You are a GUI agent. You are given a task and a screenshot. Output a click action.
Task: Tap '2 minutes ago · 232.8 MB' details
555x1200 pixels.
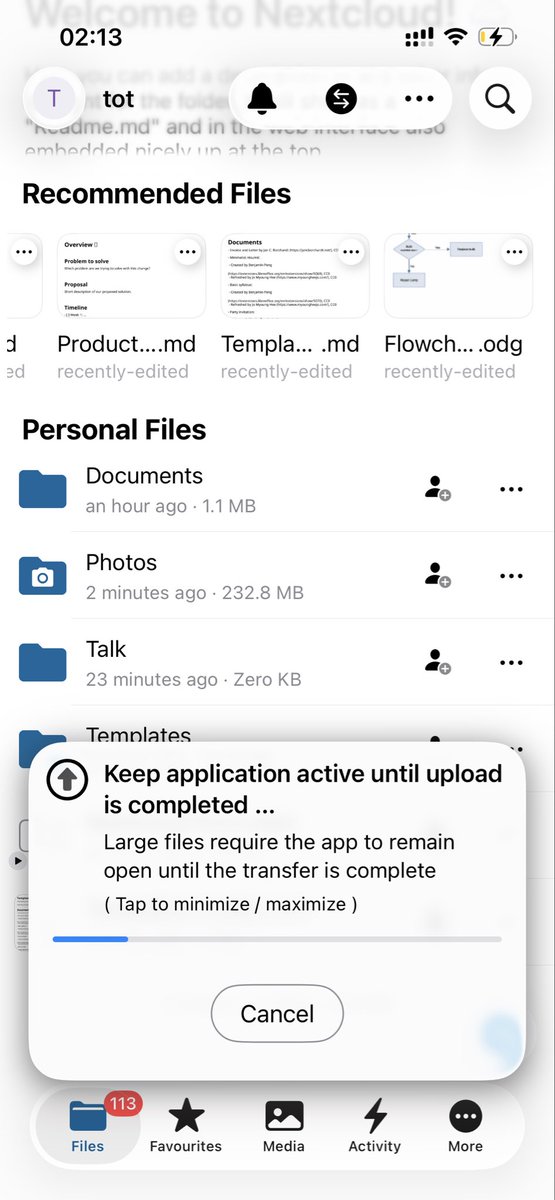pyautogui.click(x=195, y=592)
